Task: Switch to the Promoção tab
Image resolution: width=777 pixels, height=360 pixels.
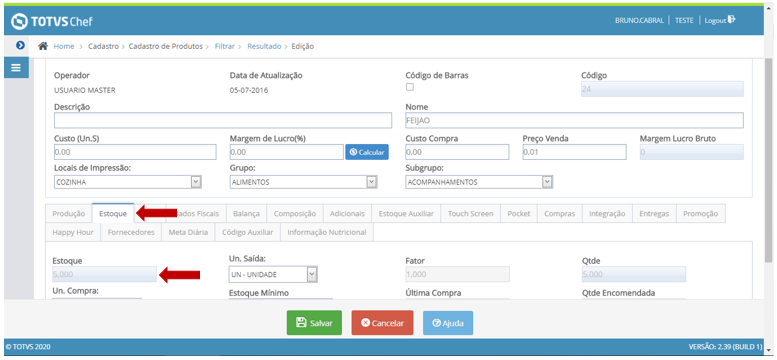Action: pos(700,214)
